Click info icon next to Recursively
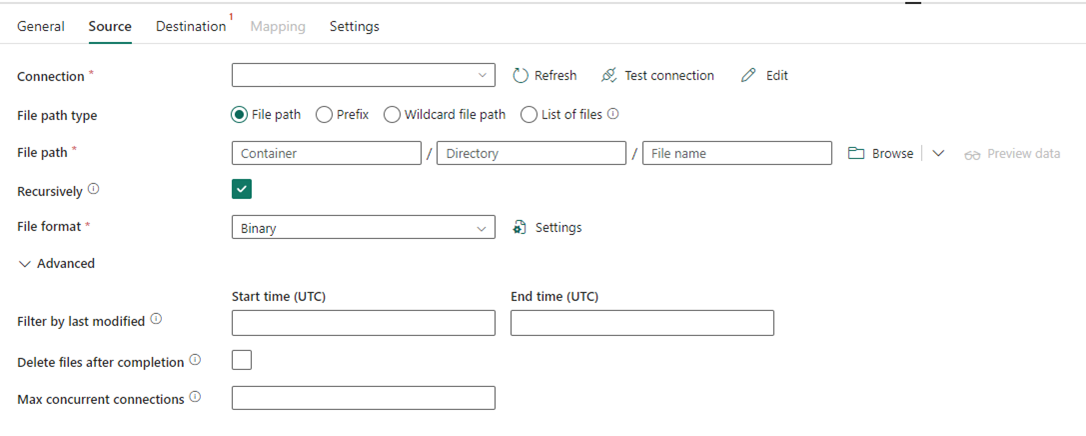The width and height of the screenshot is (1086, 436). pyautogui.click(x=93, y=188)
